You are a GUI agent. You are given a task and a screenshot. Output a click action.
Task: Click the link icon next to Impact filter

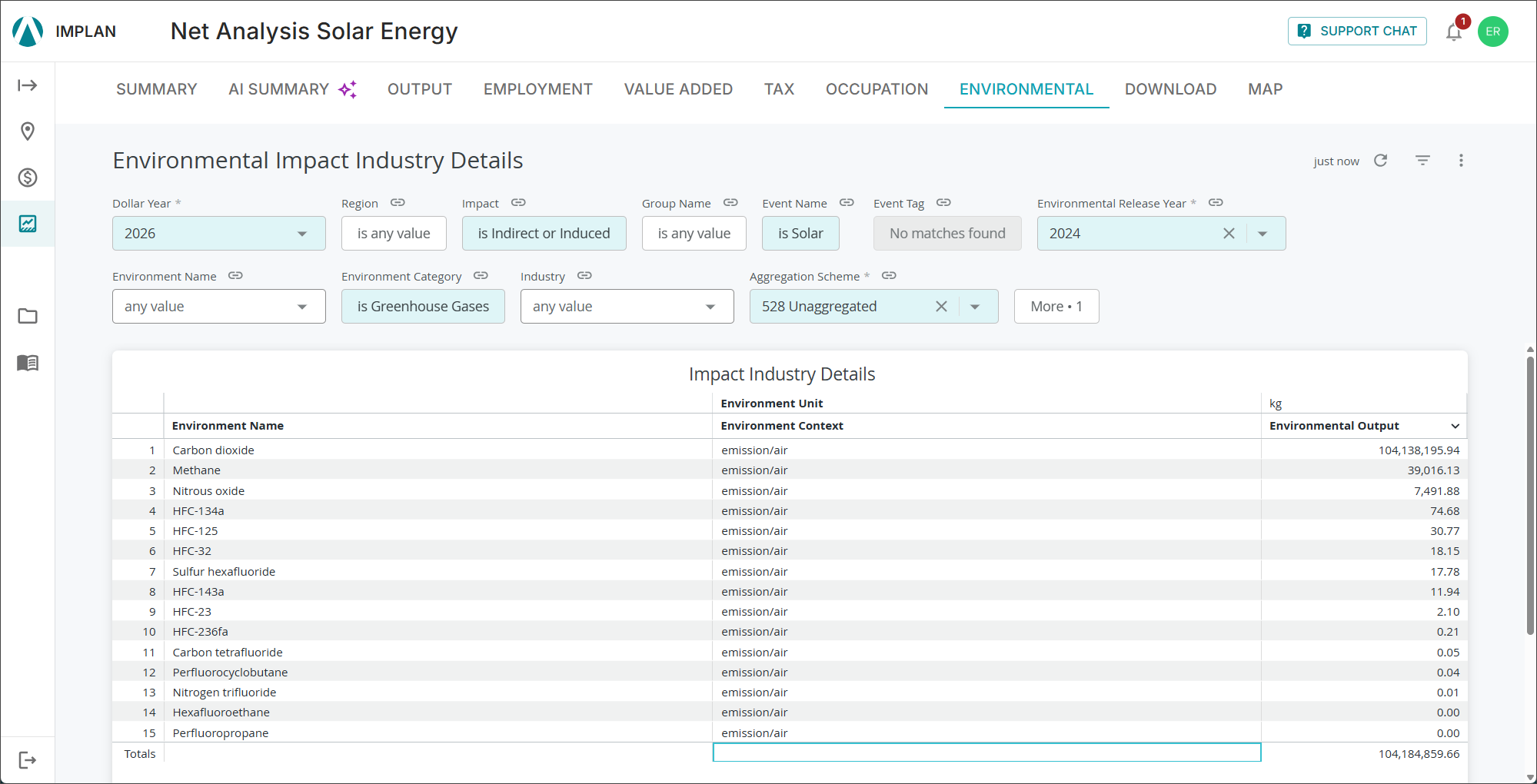coord(518,203)
